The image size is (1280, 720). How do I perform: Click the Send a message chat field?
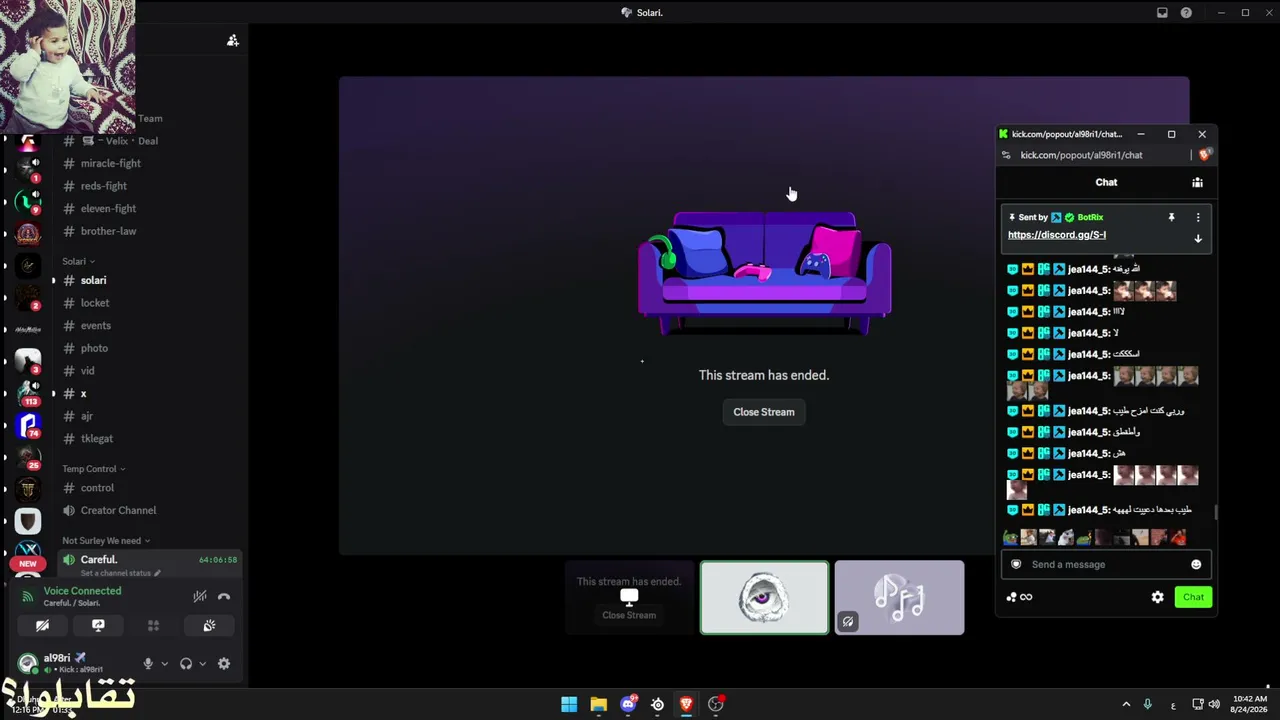pos(1106,564)
